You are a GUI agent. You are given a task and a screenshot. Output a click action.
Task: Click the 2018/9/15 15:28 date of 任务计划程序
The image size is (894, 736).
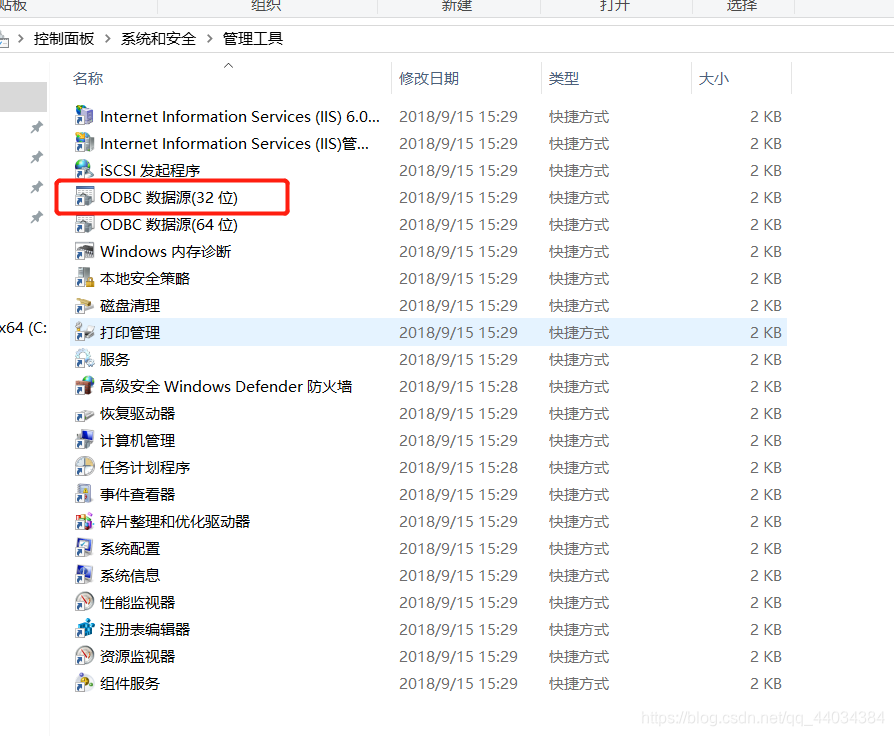click(458, 467)
